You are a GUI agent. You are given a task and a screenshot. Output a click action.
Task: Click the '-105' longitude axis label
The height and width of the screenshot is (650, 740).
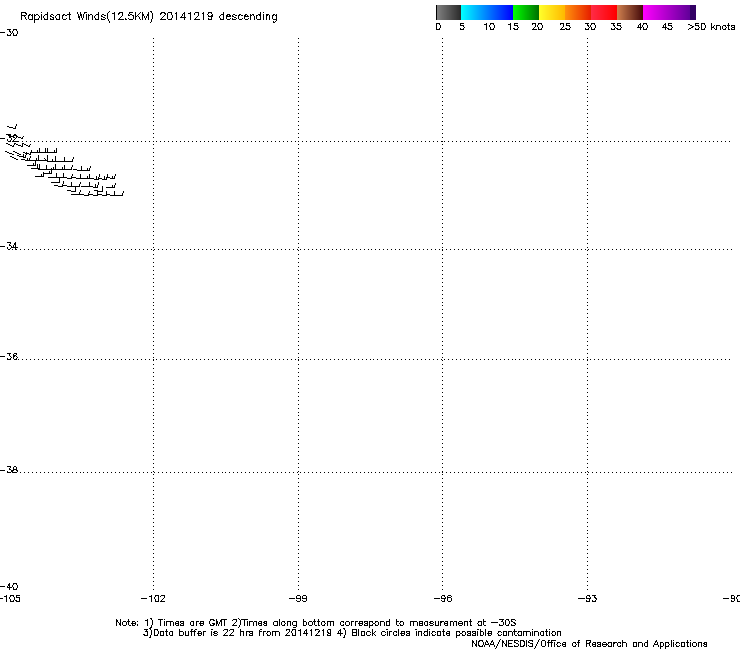(10, 599)
